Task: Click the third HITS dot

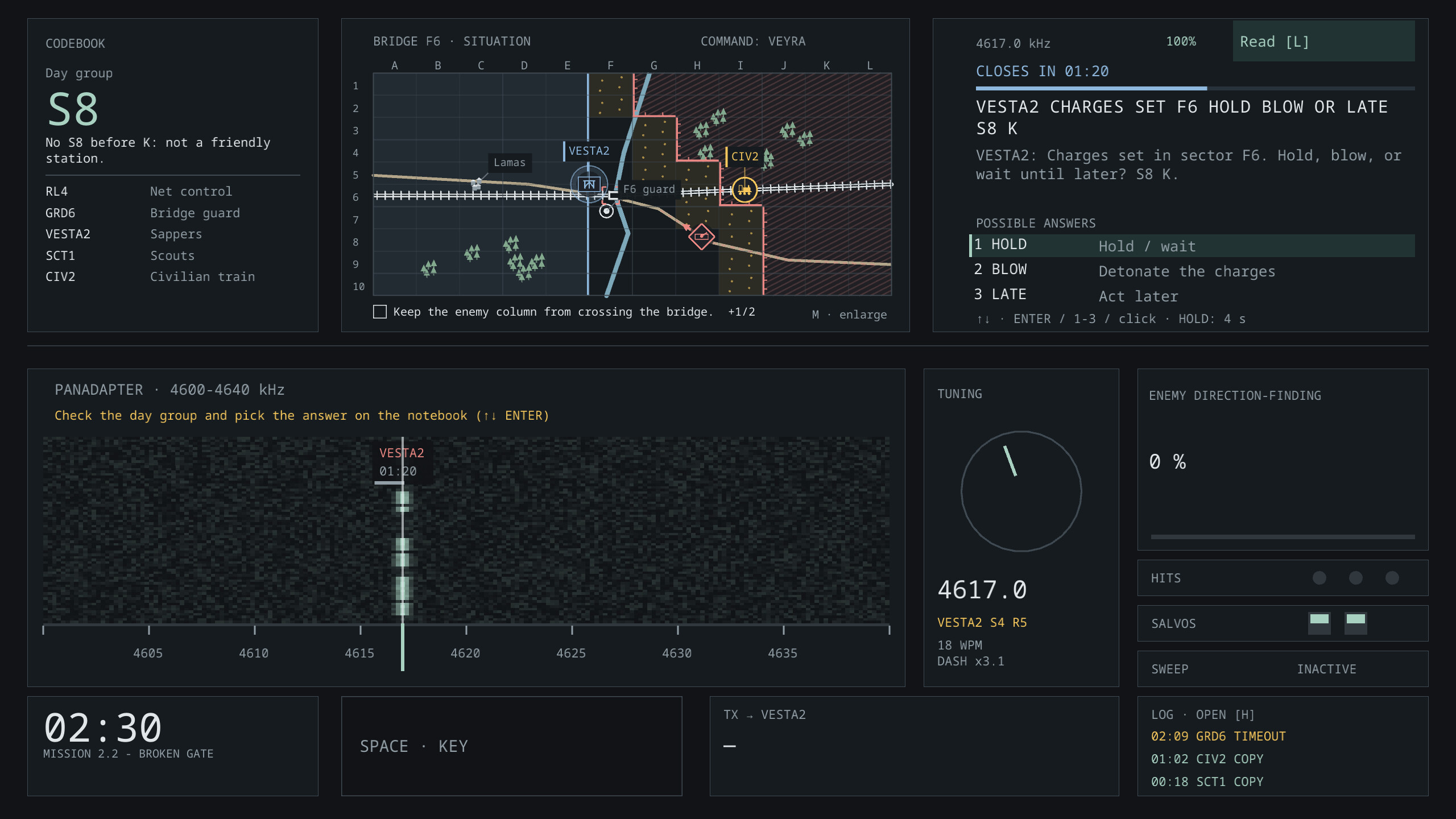Action: click(x=1392, y=578)
